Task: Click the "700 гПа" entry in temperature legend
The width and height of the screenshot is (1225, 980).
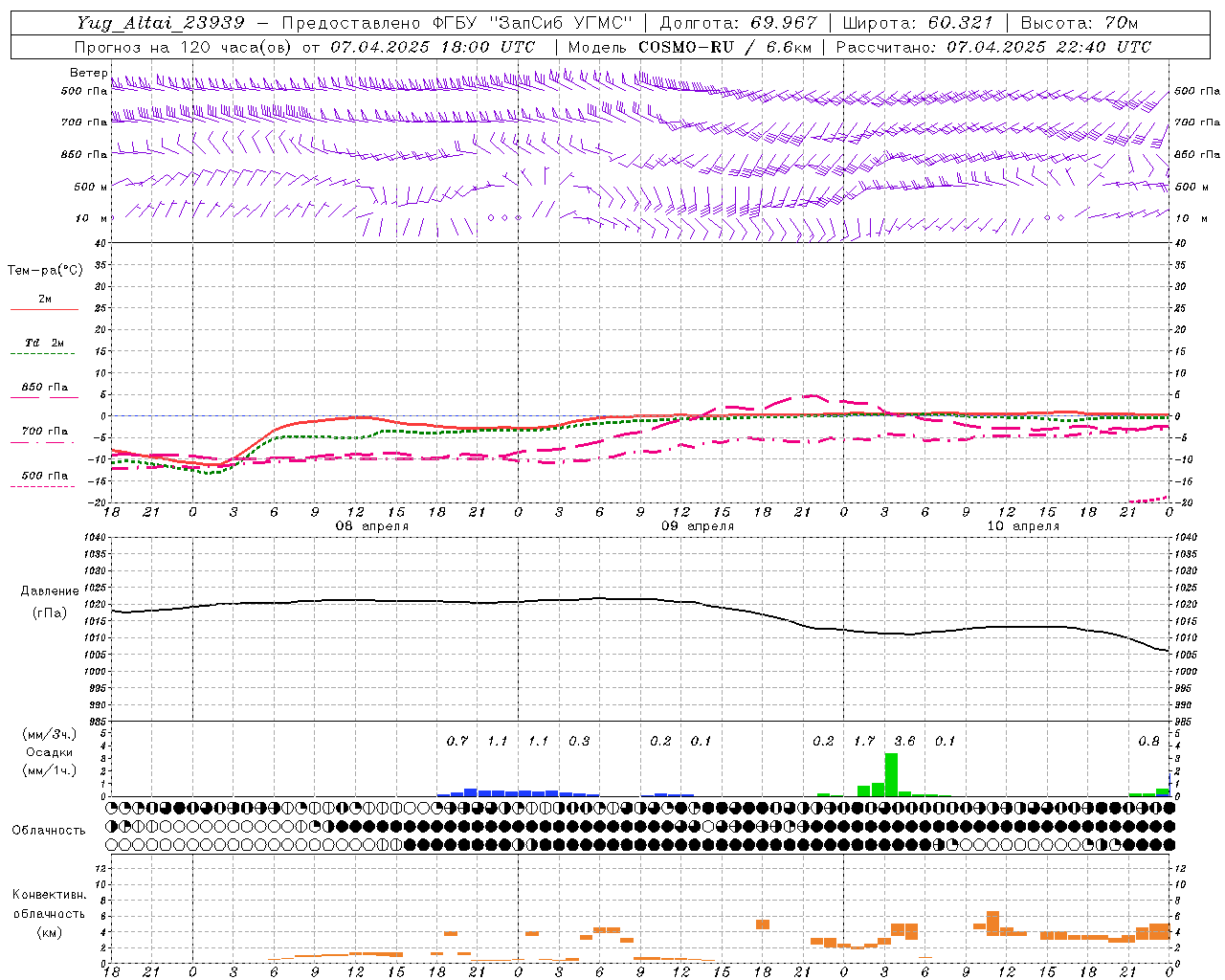Action: coord(44,432)
